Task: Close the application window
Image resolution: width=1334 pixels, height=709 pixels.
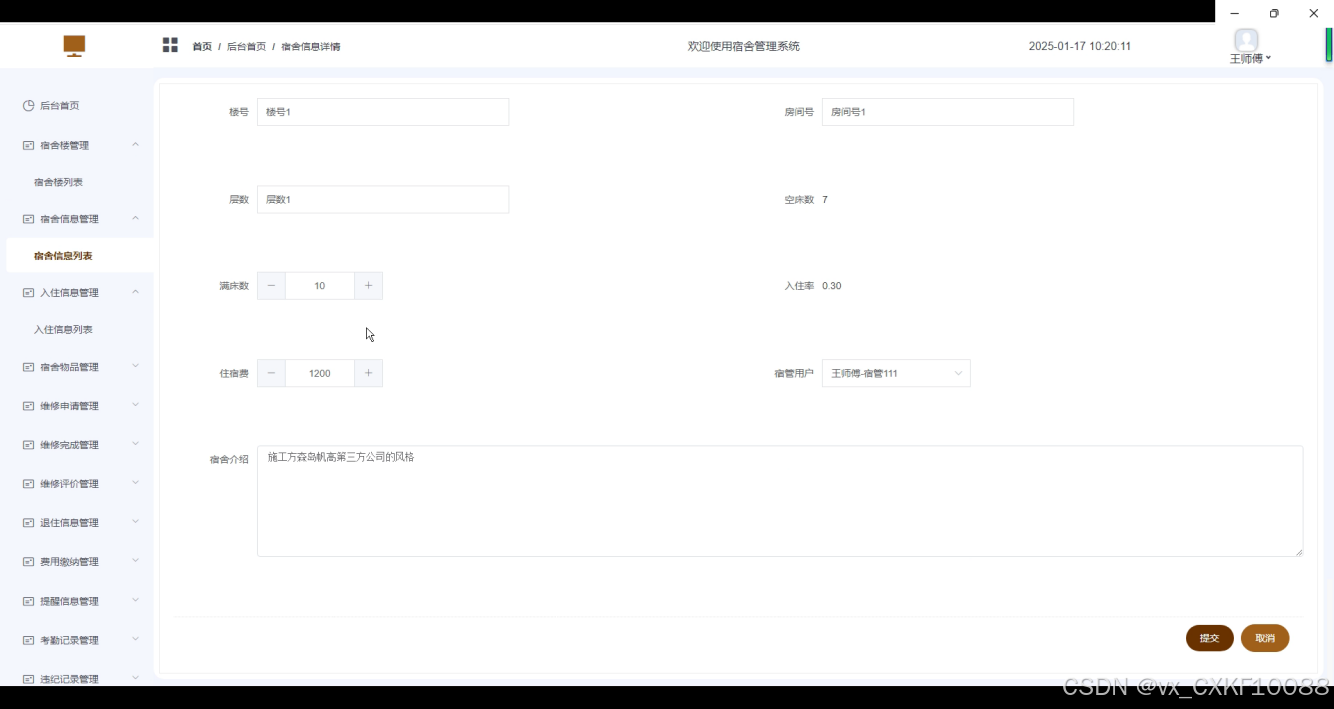Action: pos(1314,13)
